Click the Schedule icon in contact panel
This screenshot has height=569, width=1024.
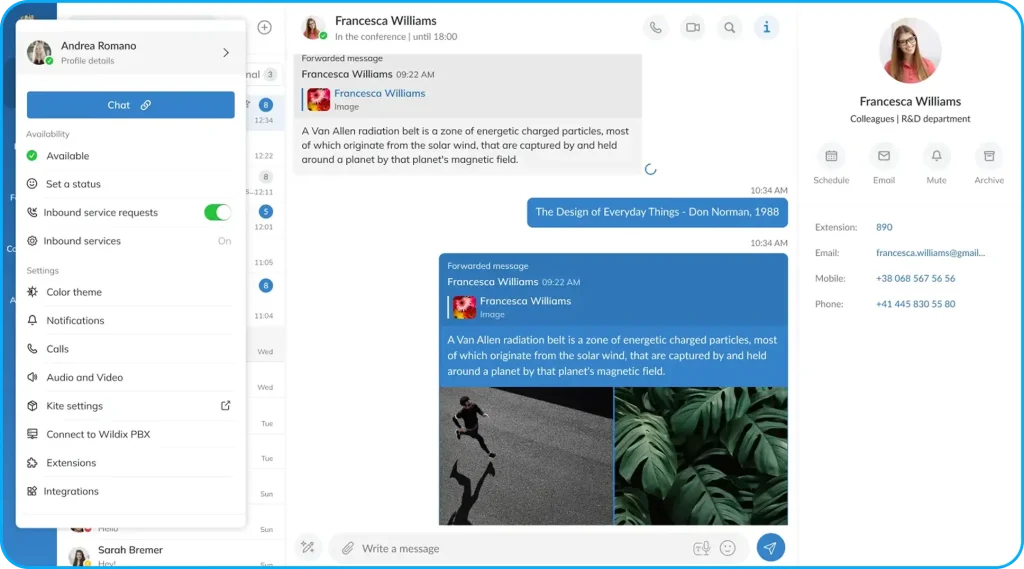tap(831, 157)
